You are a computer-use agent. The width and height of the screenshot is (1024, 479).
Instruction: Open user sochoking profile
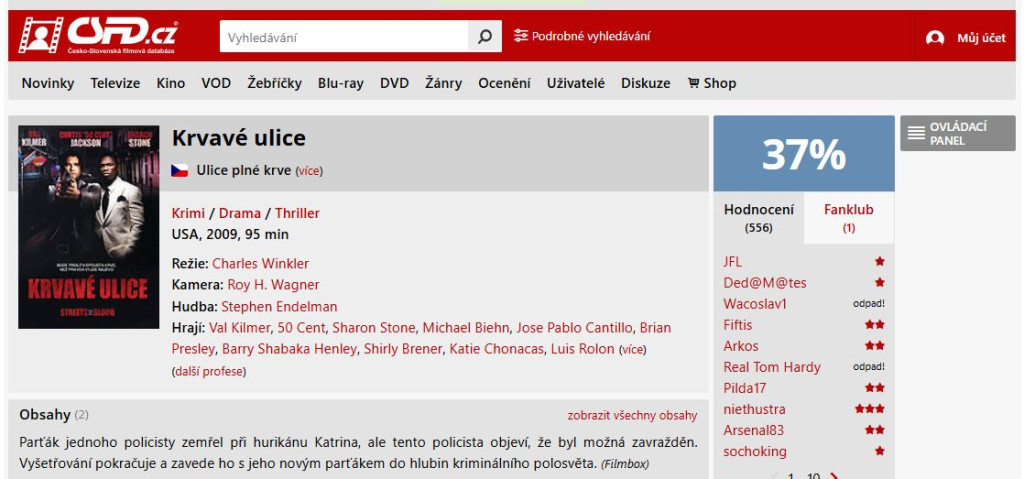[x=755, y=452]
